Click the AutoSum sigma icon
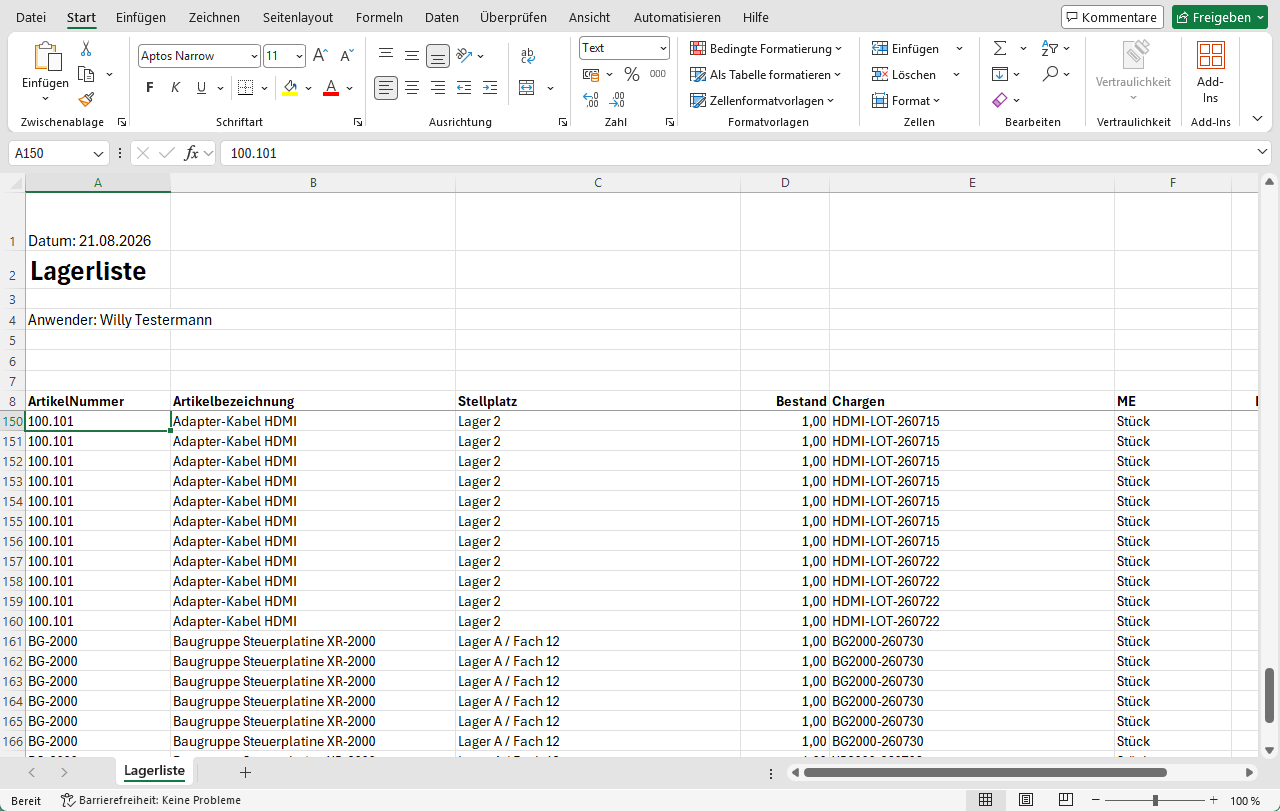Screen dimensions: 1280x811 (1000, 48)
